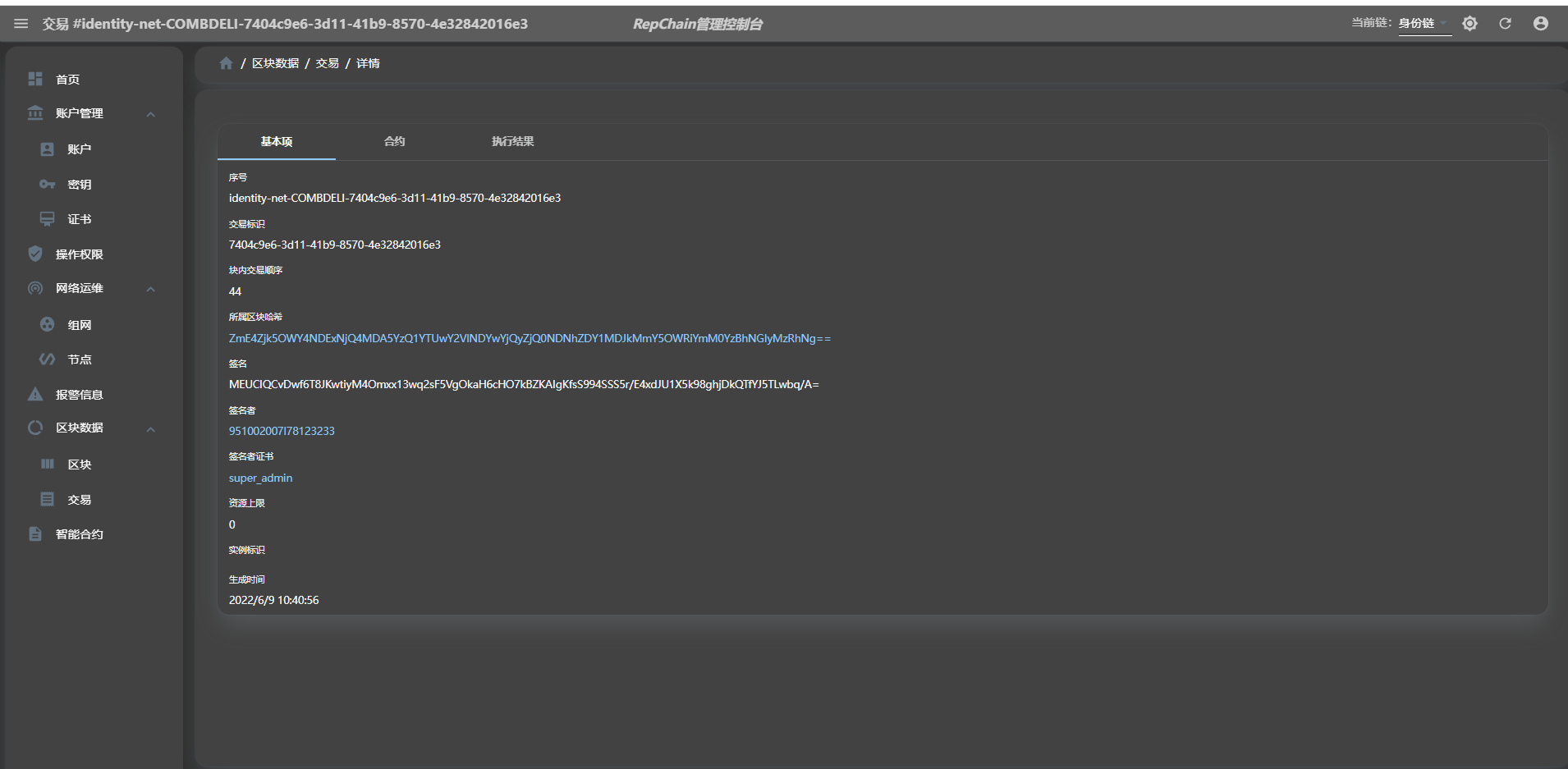Click the 操作权限 shield icon
Image resolution: width=1568 pixels, height=769 pixels.
click(x=35, y=254)
